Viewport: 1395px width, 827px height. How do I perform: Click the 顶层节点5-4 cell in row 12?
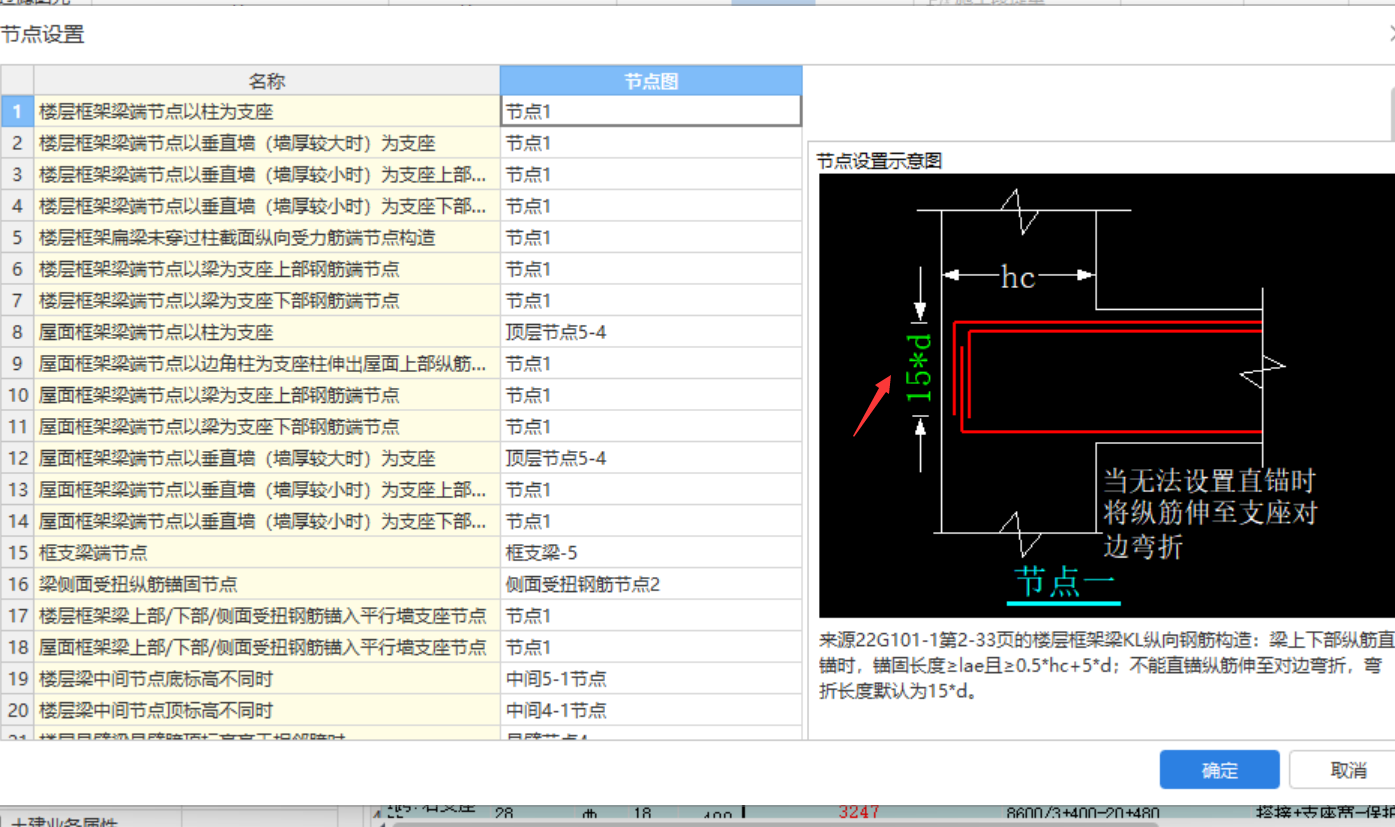click(x=651, y=459)
